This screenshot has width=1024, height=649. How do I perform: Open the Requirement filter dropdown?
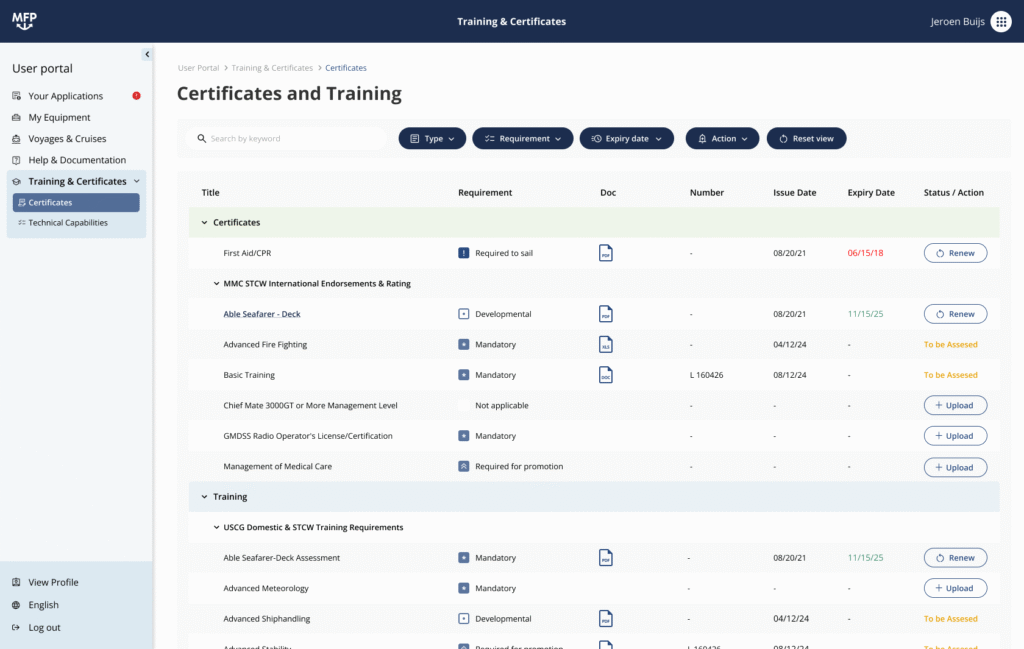click(x=522, y=138)
